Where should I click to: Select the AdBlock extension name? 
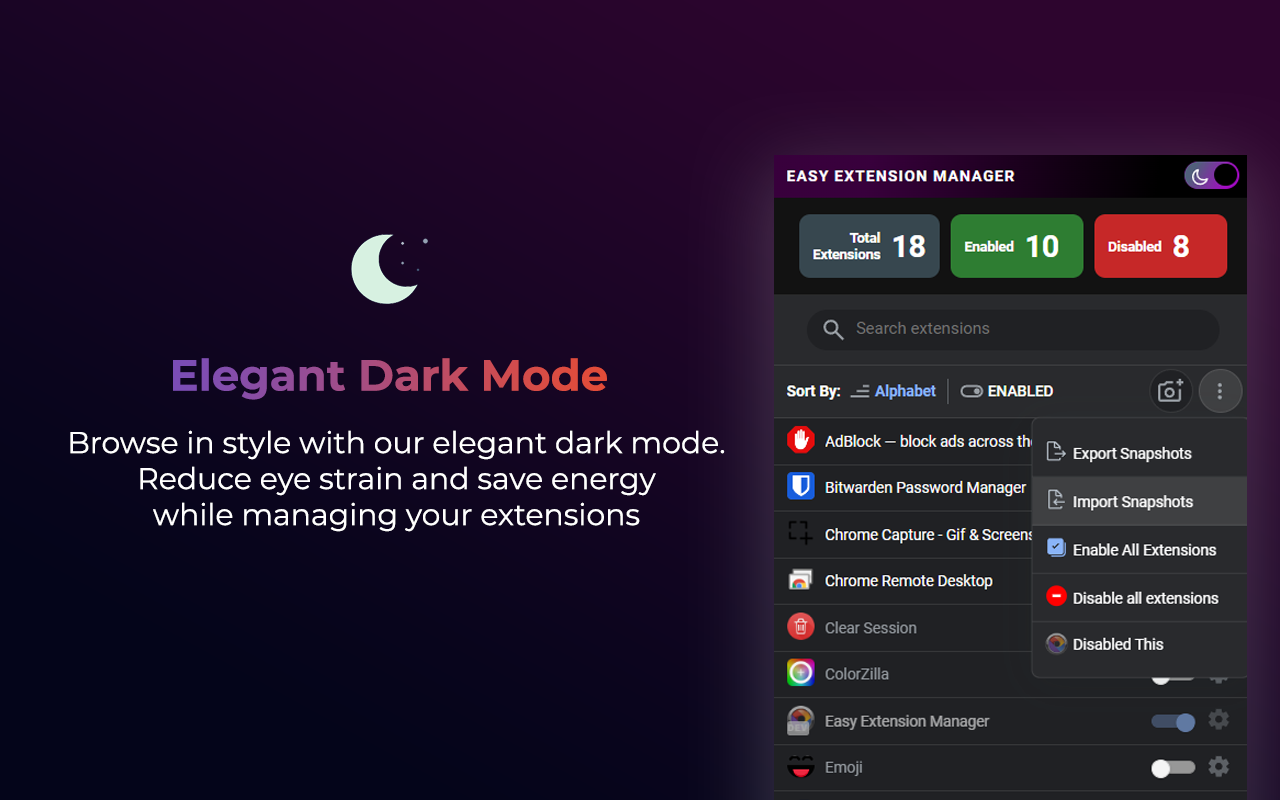point(929,441)
